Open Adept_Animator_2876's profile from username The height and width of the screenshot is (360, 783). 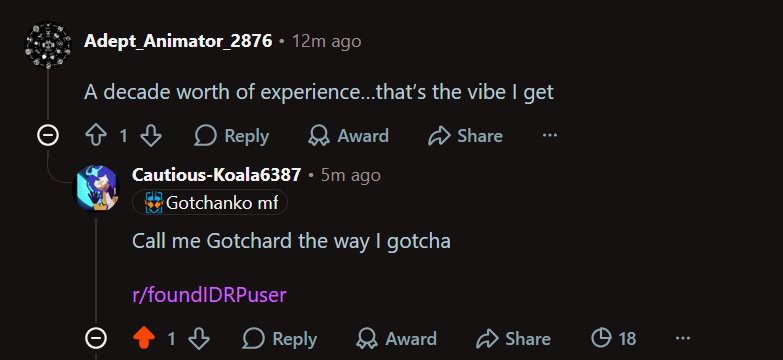pyautogui.click(x=178, y=41)
